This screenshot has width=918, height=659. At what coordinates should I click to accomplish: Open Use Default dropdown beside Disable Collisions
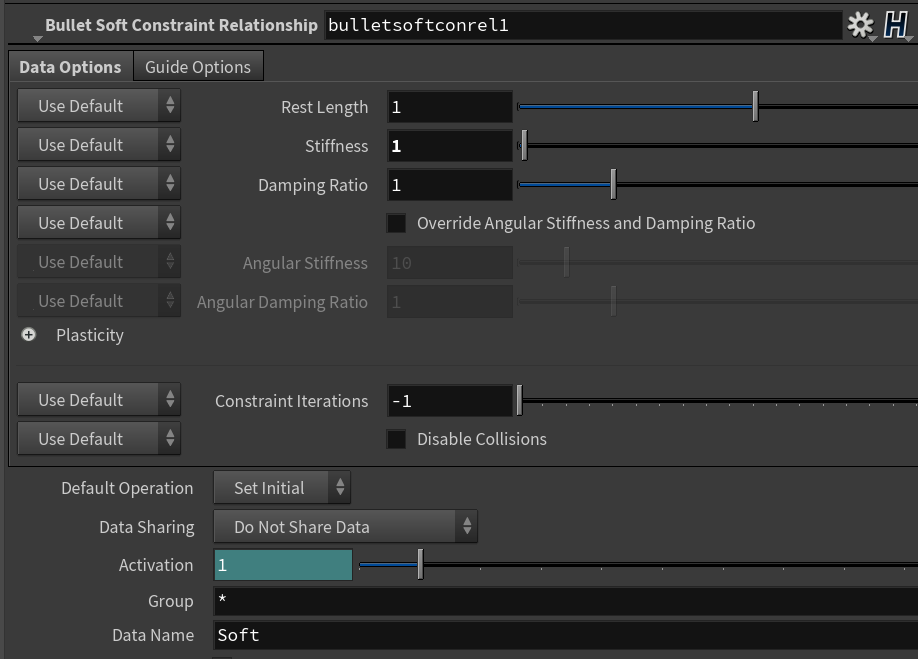(99, 438)
